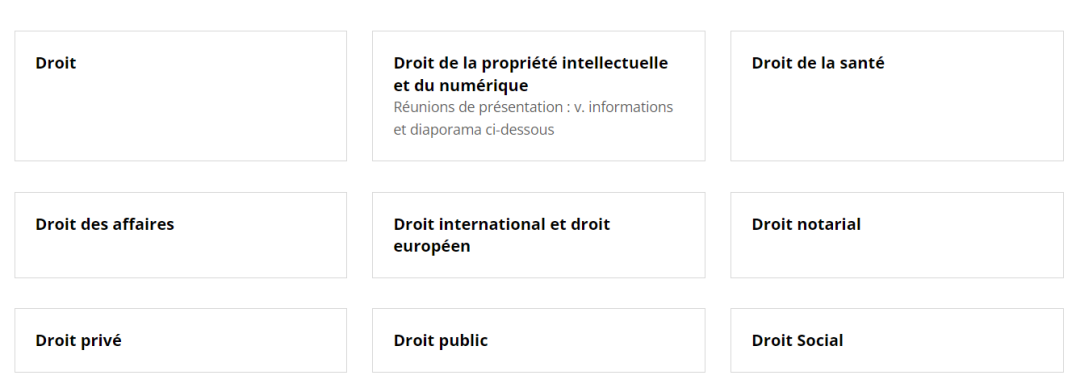The image size is (1080, 392).
Task: Click the 'Droit privé' title label
Action: coord(79,340)
